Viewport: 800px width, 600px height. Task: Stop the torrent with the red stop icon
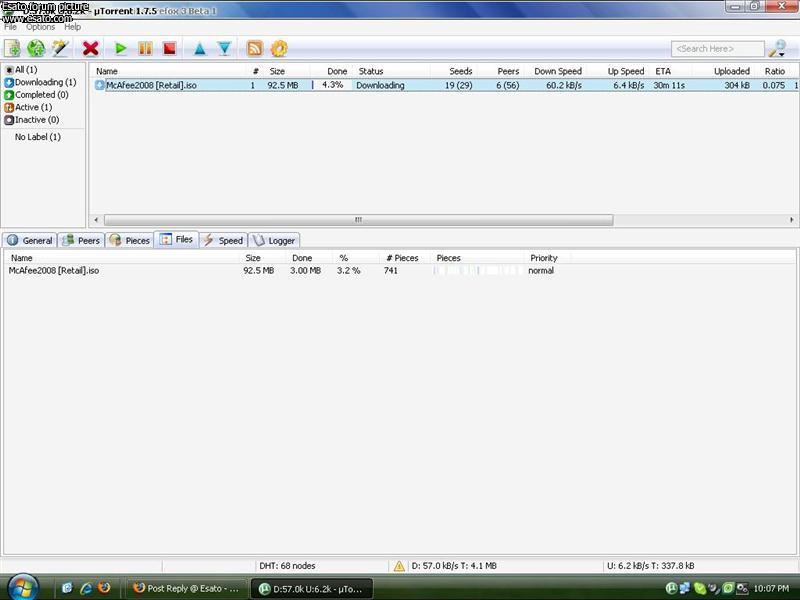pyautogui.click(x=169, y=48)
